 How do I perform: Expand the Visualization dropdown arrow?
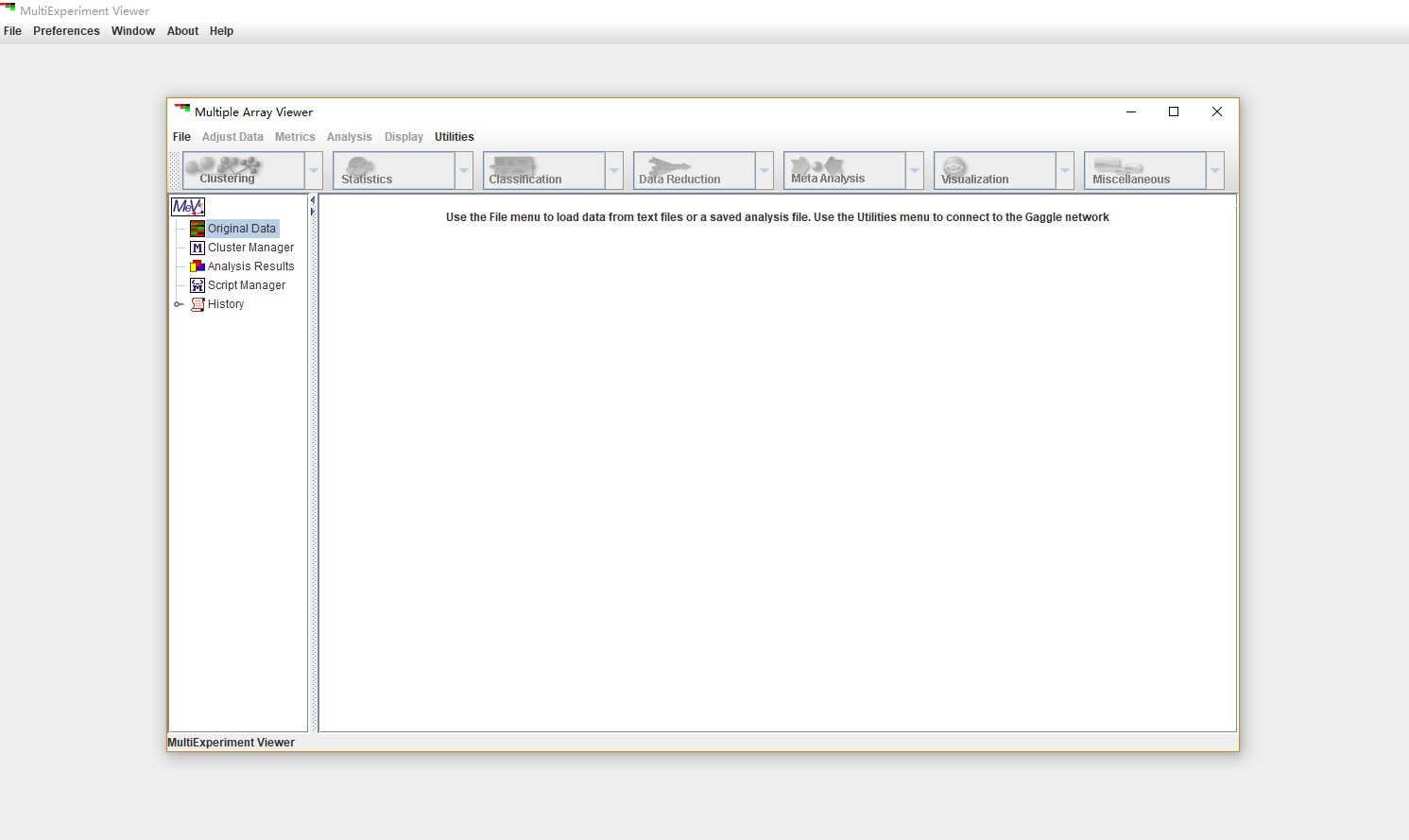(x=1065, y=171)
